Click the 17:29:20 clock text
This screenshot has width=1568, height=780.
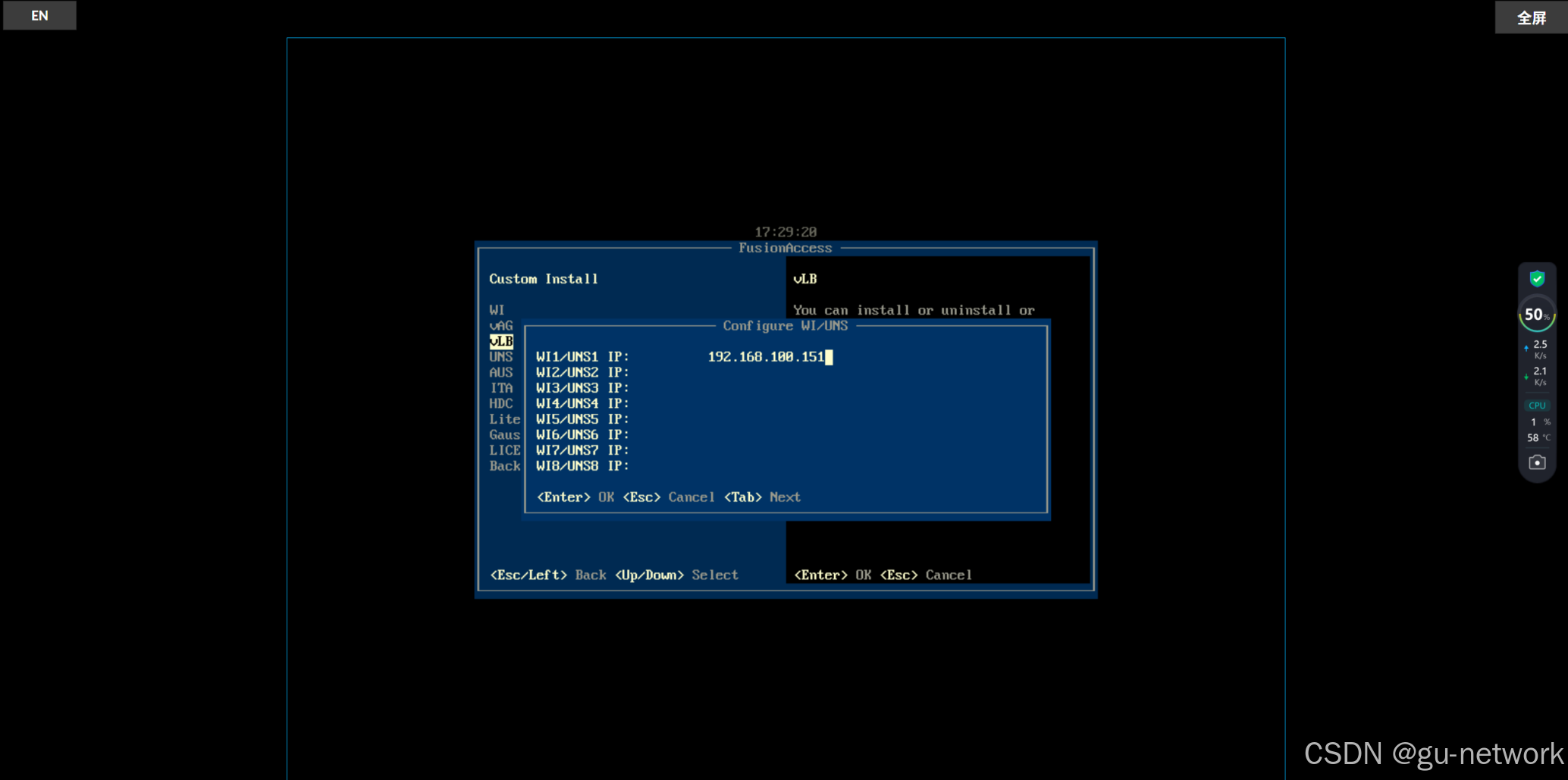[x=786, y=232]
